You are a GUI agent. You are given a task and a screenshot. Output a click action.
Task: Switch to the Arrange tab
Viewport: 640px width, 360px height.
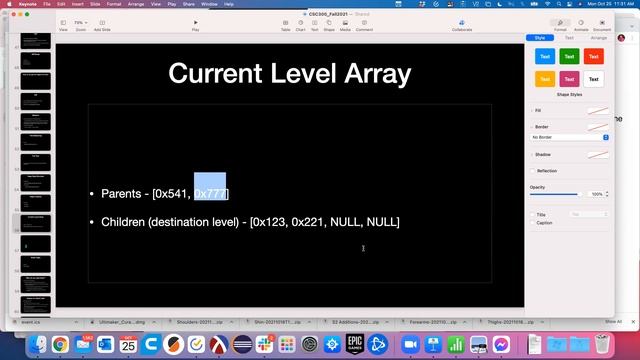point(598,38)
